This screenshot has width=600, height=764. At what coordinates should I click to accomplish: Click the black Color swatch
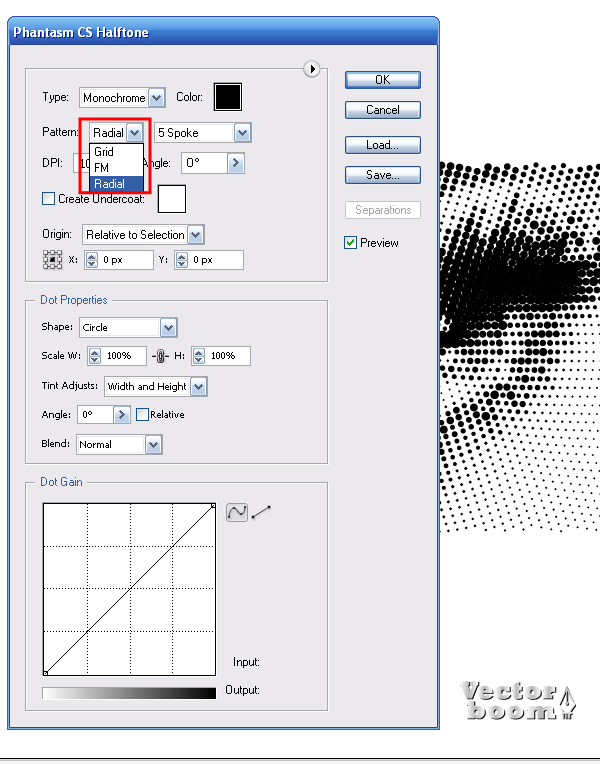coord(228,96)
